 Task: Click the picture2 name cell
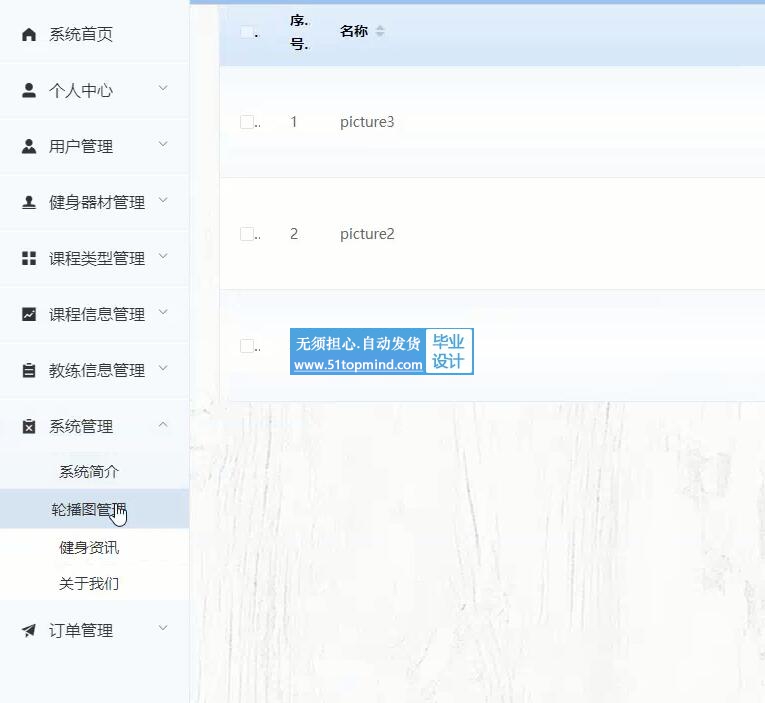[367, 234]
